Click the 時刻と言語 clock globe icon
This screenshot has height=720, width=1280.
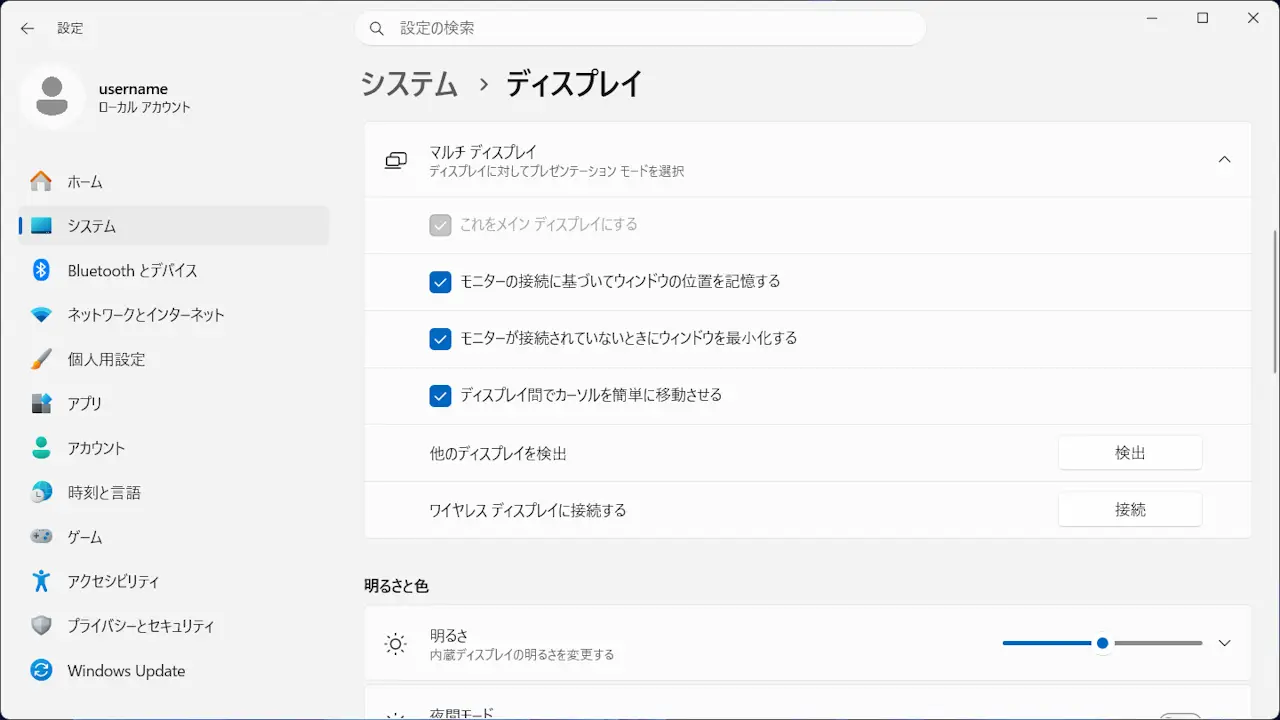(41, 492)
